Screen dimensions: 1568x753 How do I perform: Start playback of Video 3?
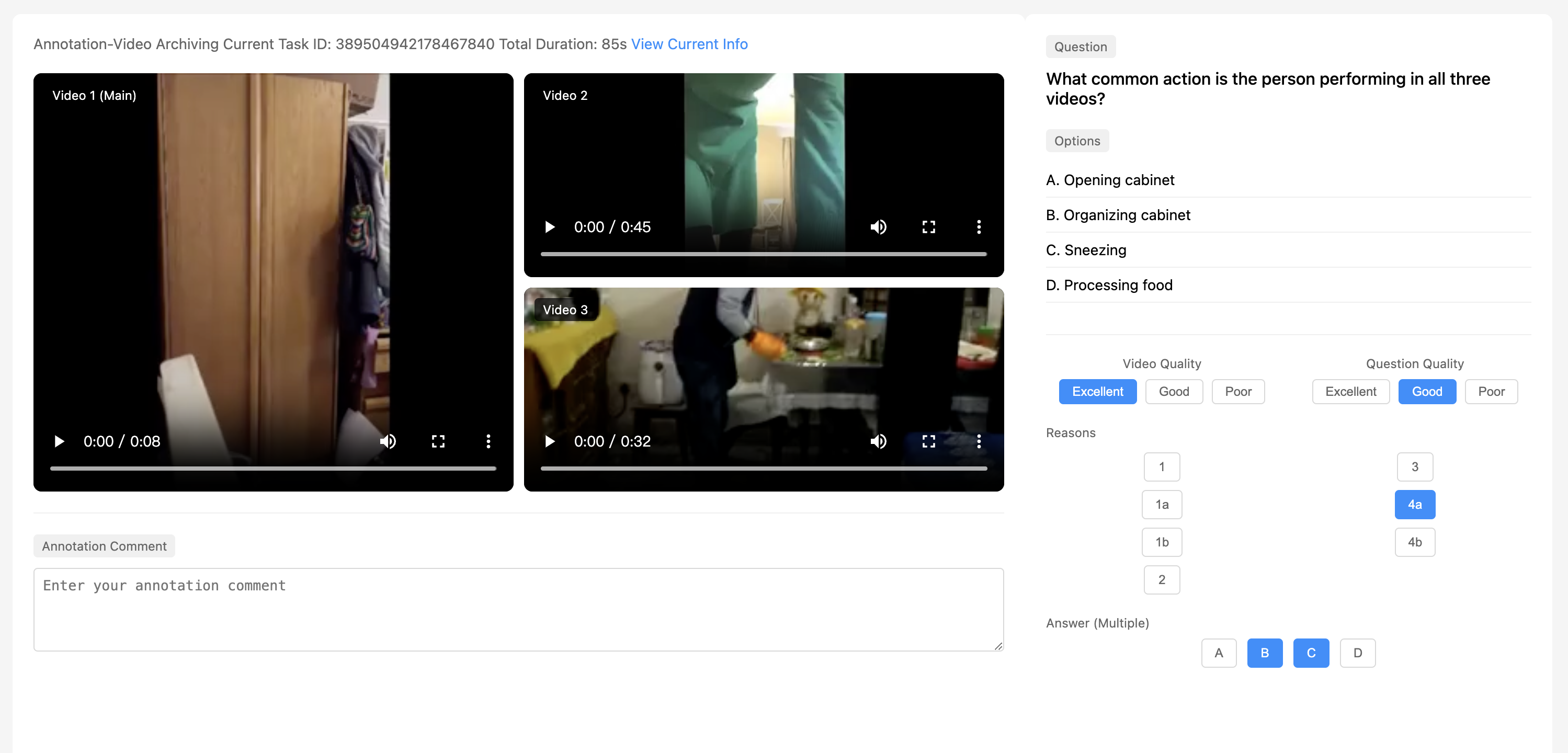(x=550, y=441)
